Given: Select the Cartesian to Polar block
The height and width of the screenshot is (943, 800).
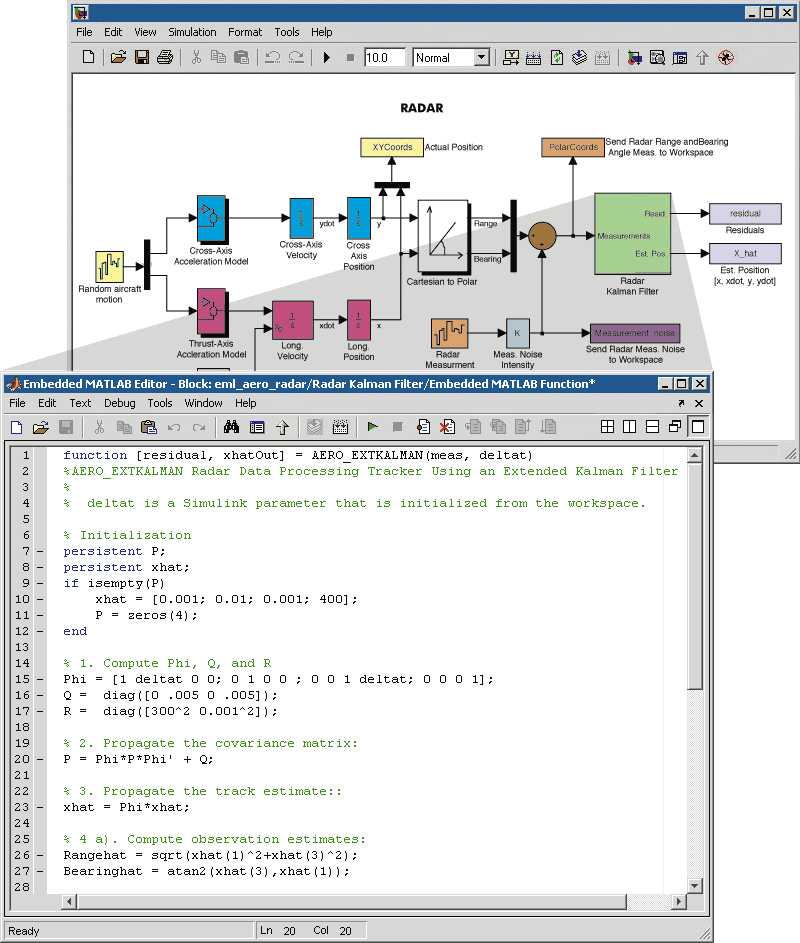Looking at the screenshot, I should (444, 236).
